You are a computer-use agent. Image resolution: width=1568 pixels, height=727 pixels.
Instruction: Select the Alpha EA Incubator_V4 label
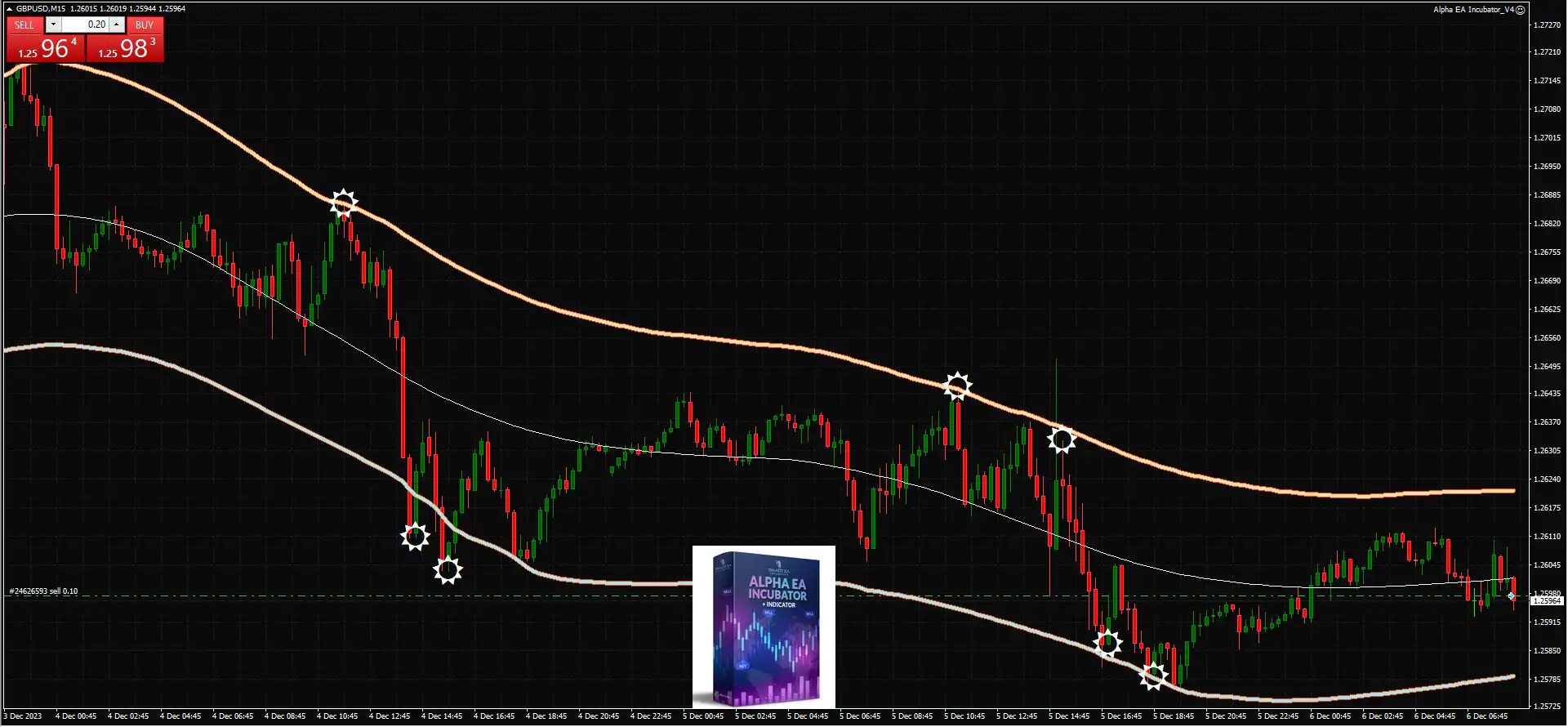(x=1473, y=10)
